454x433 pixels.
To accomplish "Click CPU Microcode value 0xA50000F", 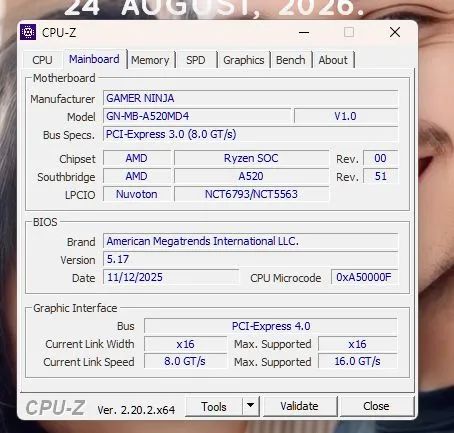I will (x=364, y=277).
